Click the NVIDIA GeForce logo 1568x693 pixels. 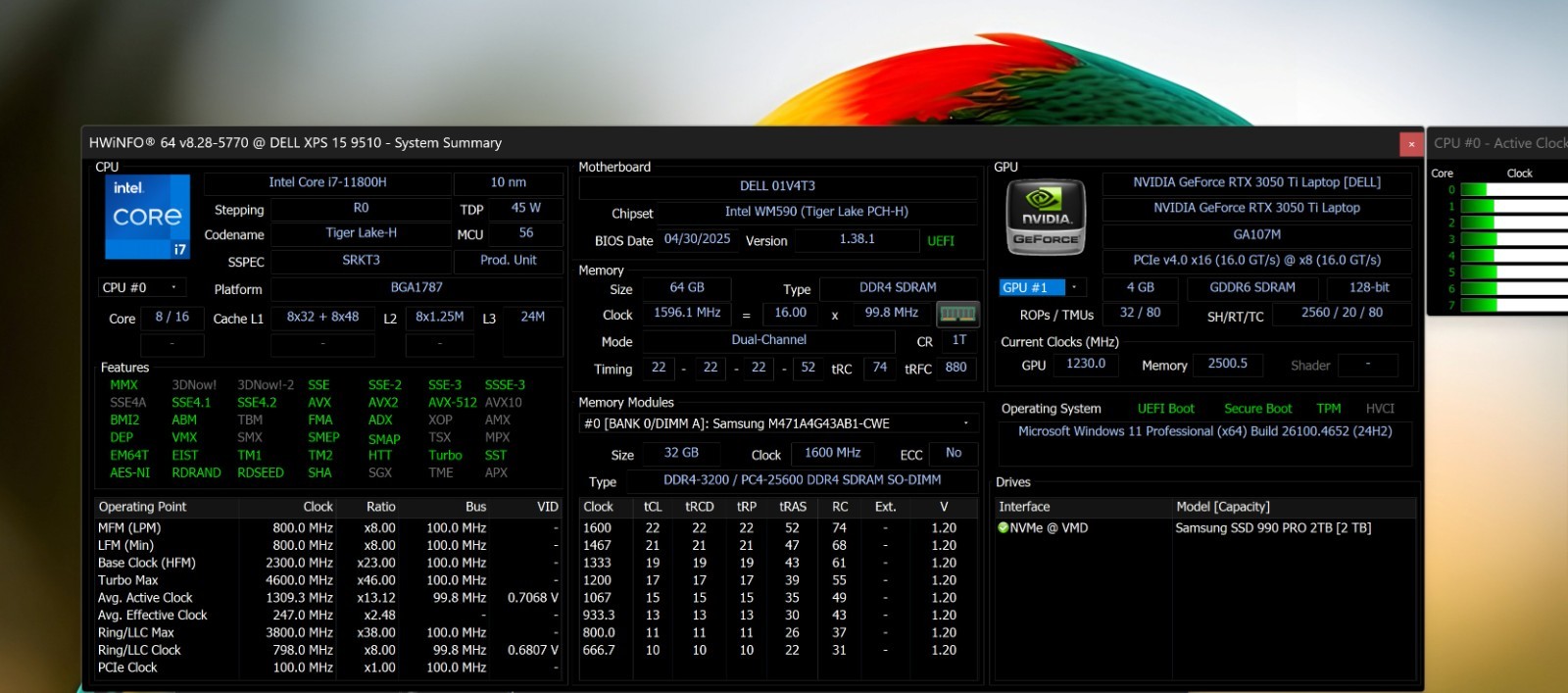tap(1046, 218)
